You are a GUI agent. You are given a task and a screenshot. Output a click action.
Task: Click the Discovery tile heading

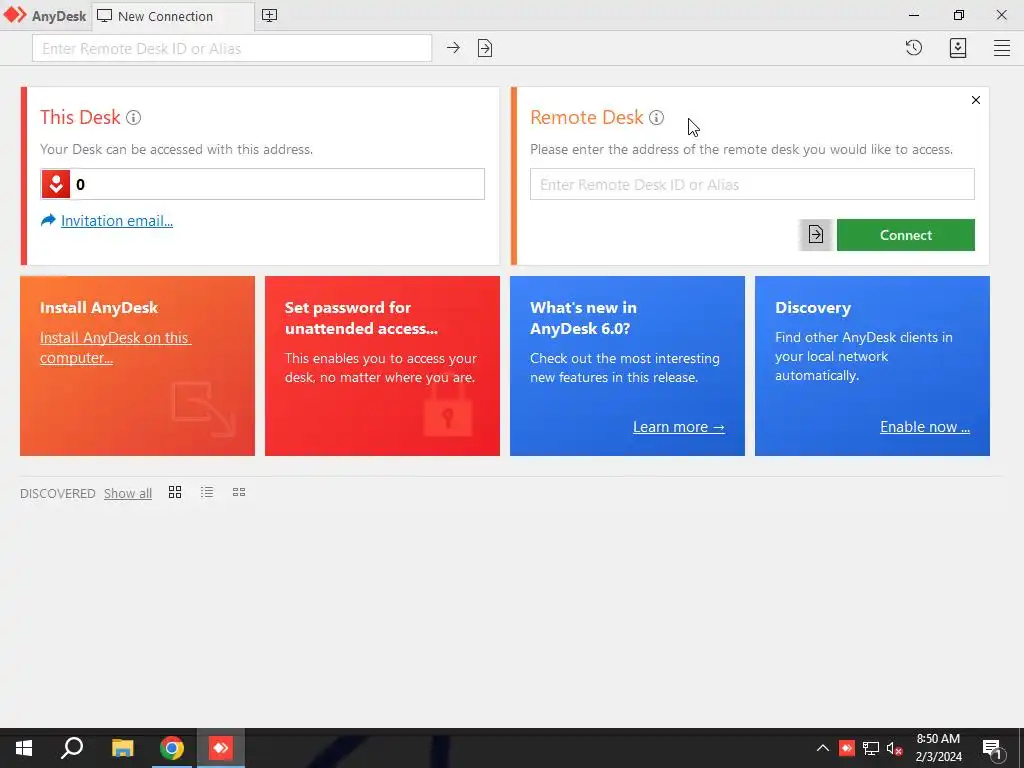[813, 308]
